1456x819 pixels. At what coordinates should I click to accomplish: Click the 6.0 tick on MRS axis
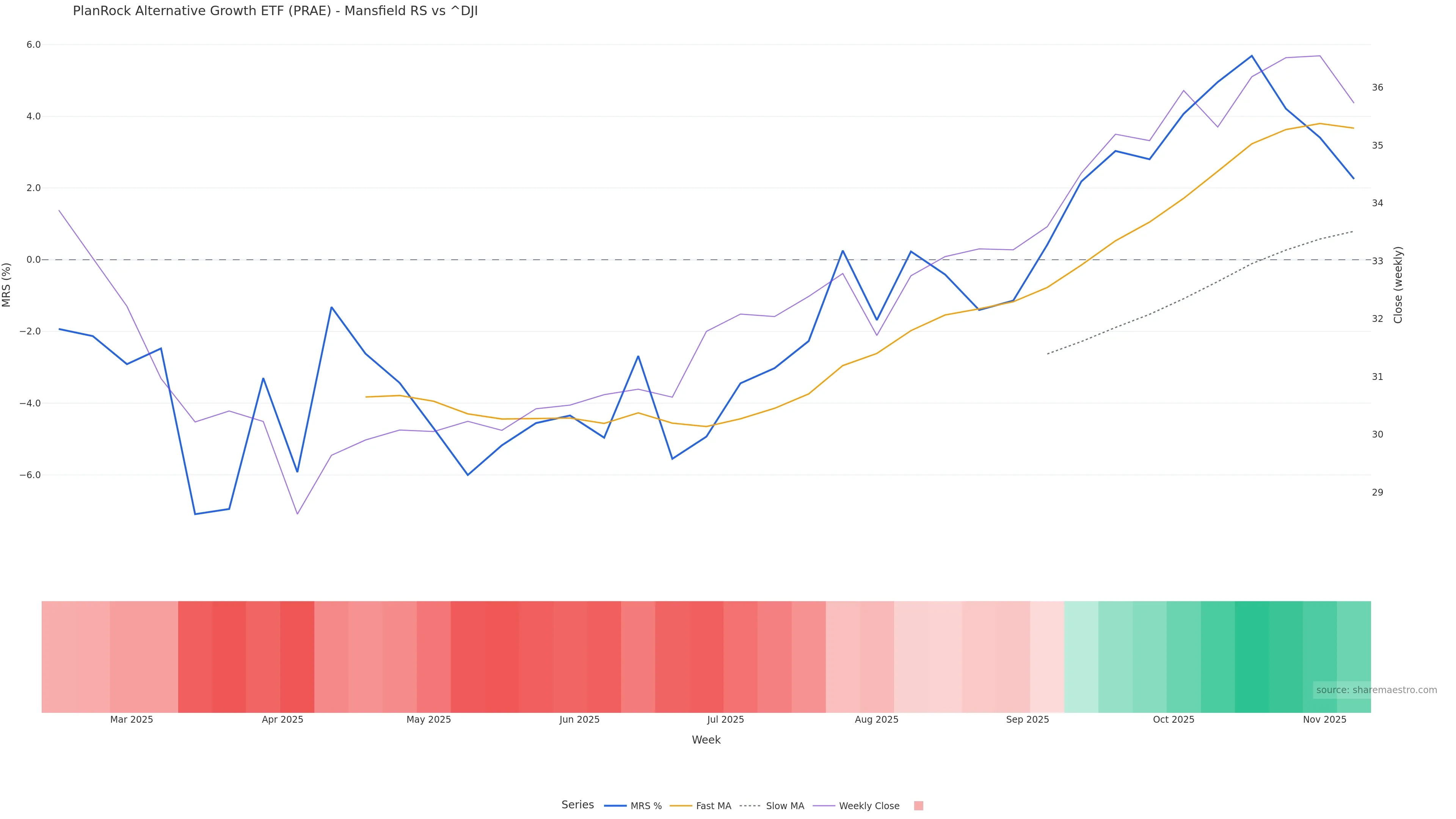pyautogui.click(x=33, y=45)
